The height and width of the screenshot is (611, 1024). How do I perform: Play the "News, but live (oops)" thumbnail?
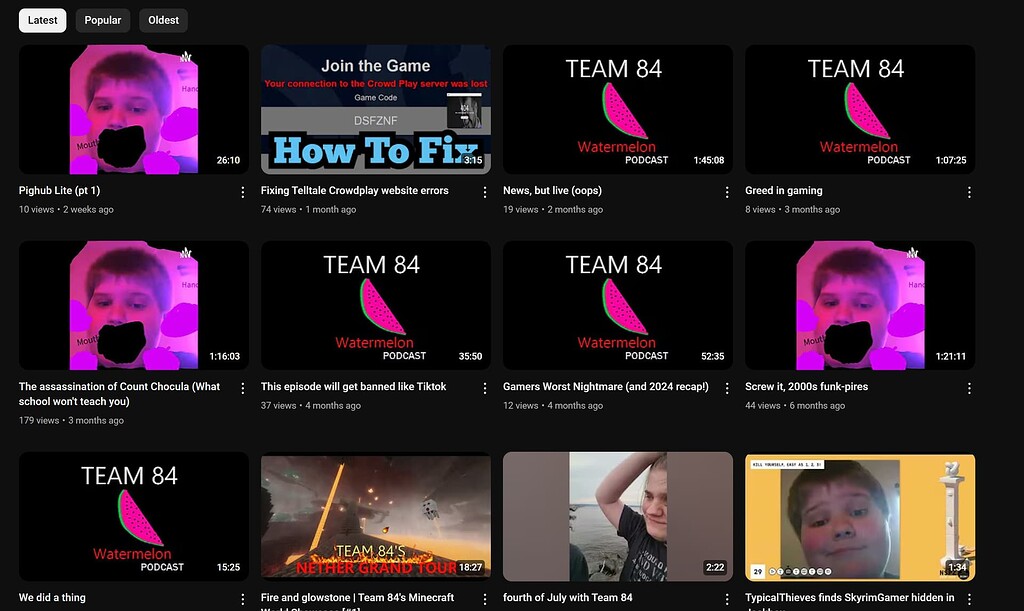click(617, 108)
